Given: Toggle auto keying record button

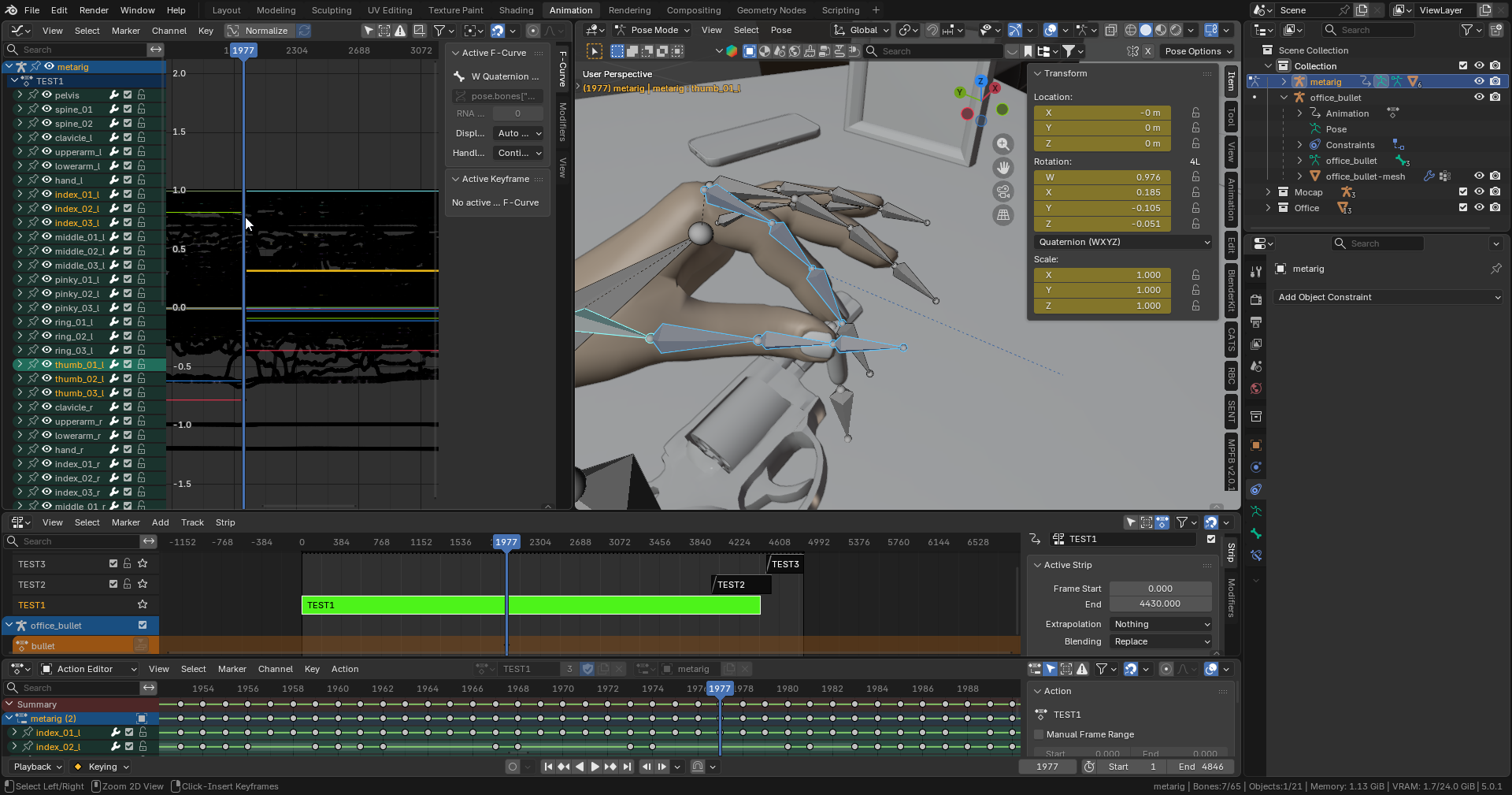Looking at the screenshot, I should tap(513, 767).
